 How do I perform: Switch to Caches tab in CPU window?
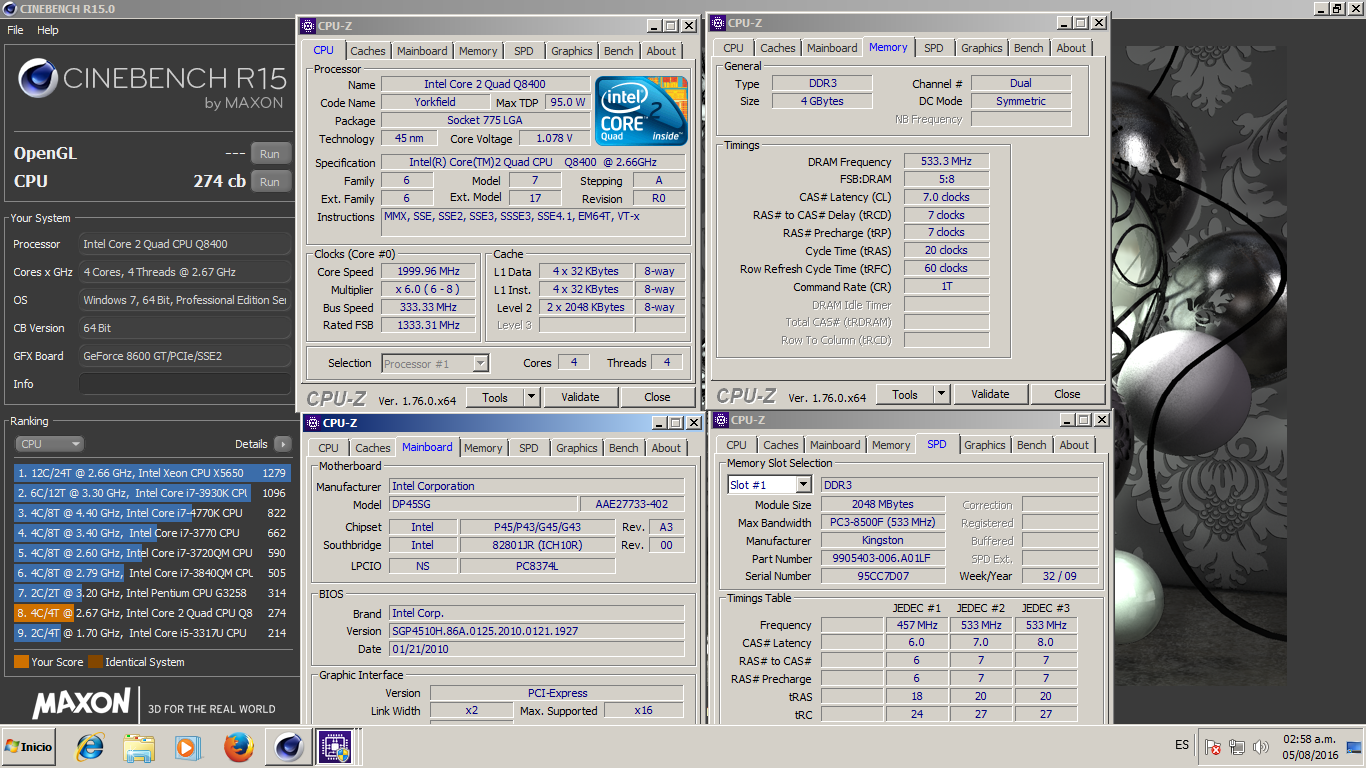pyautogui.click(x=368, y=51)
